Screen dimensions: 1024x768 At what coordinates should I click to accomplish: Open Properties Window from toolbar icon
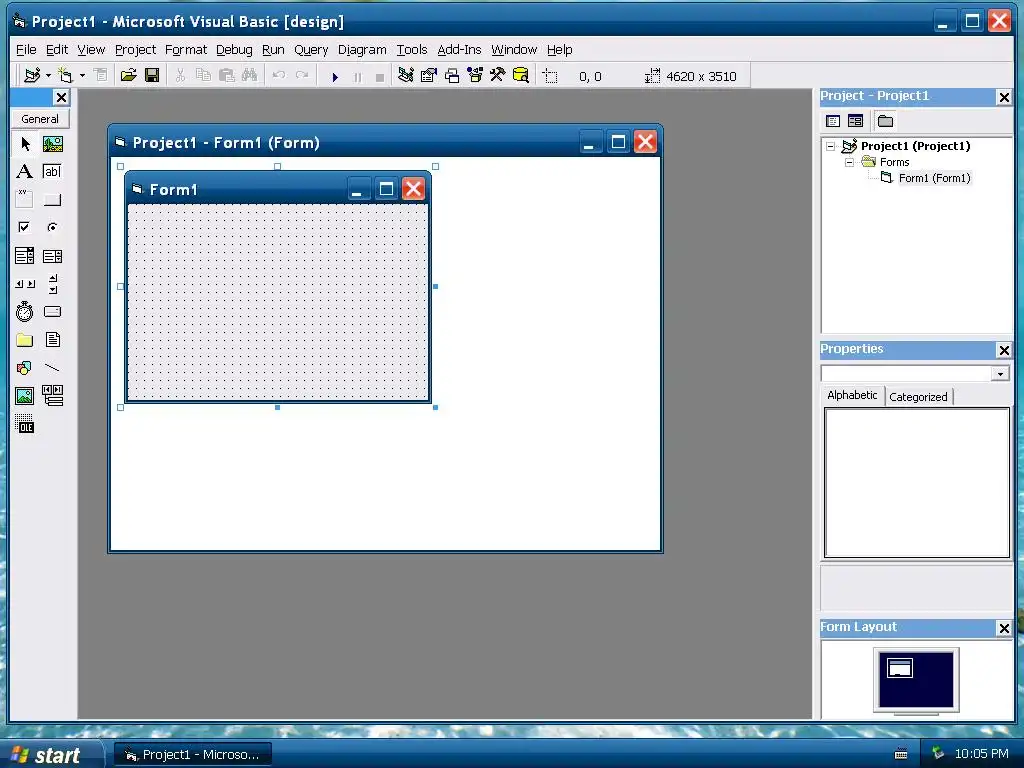tap(429, 76)
